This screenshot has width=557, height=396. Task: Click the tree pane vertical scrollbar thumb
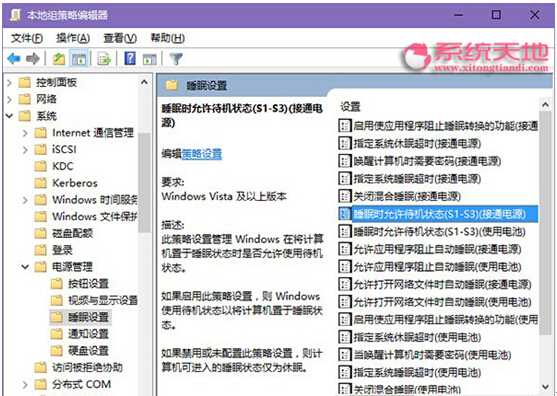[x=144, y=183]
